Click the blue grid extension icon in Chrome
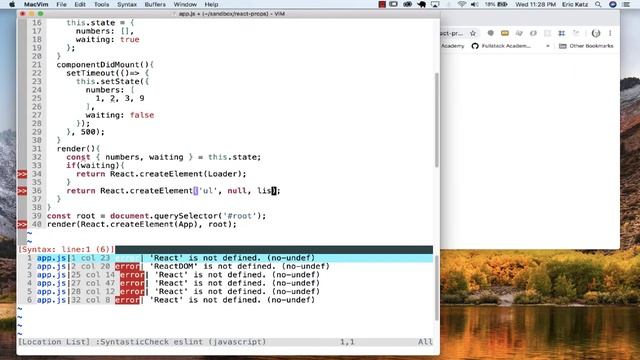The width and height of the screenshot is (640, 360). tap(562, 33)
